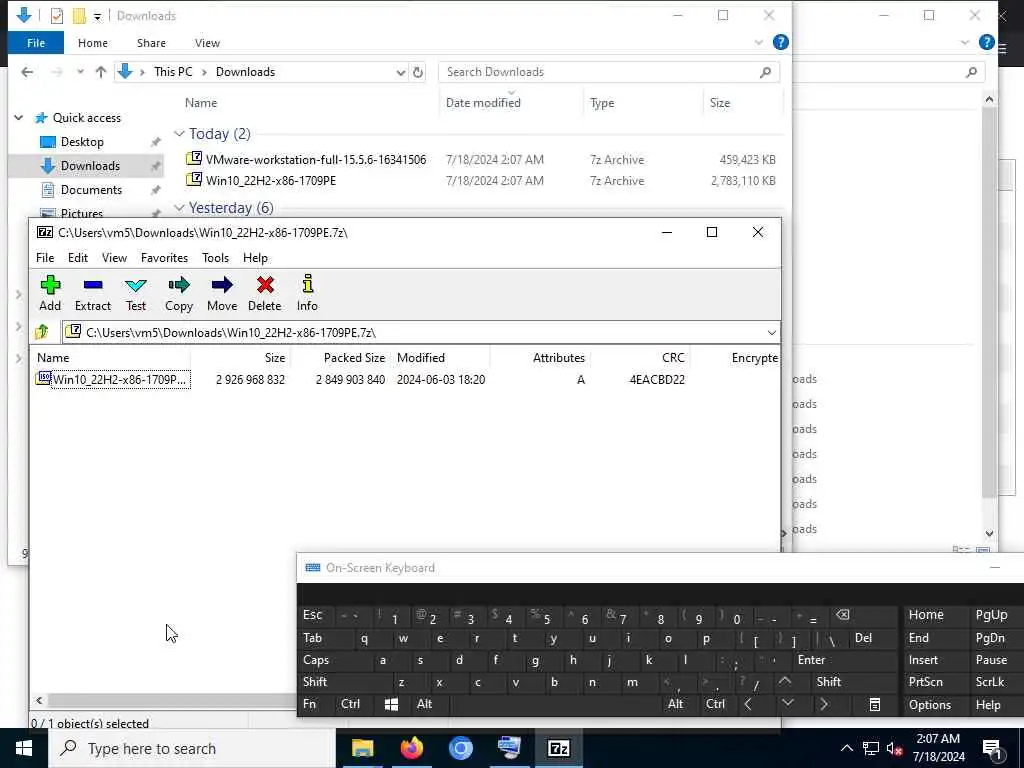Open the Favorites menu in 7-Zip

165,258
